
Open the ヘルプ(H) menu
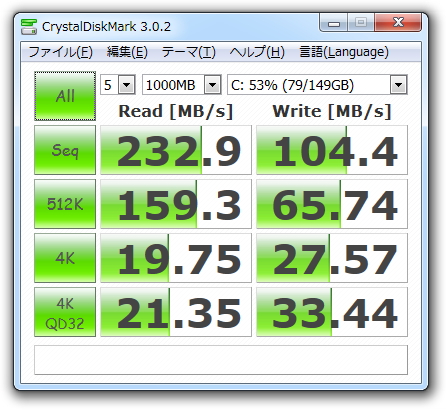click(x=257, y=52)
